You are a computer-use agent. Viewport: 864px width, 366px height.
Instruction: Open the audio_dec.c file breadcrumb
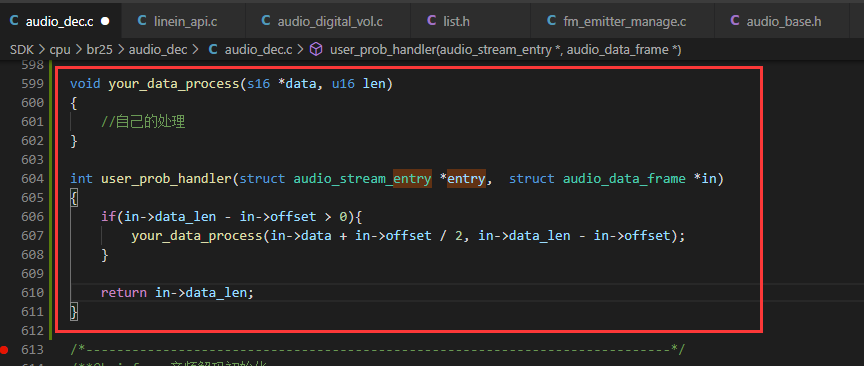[x=258, y=50]
